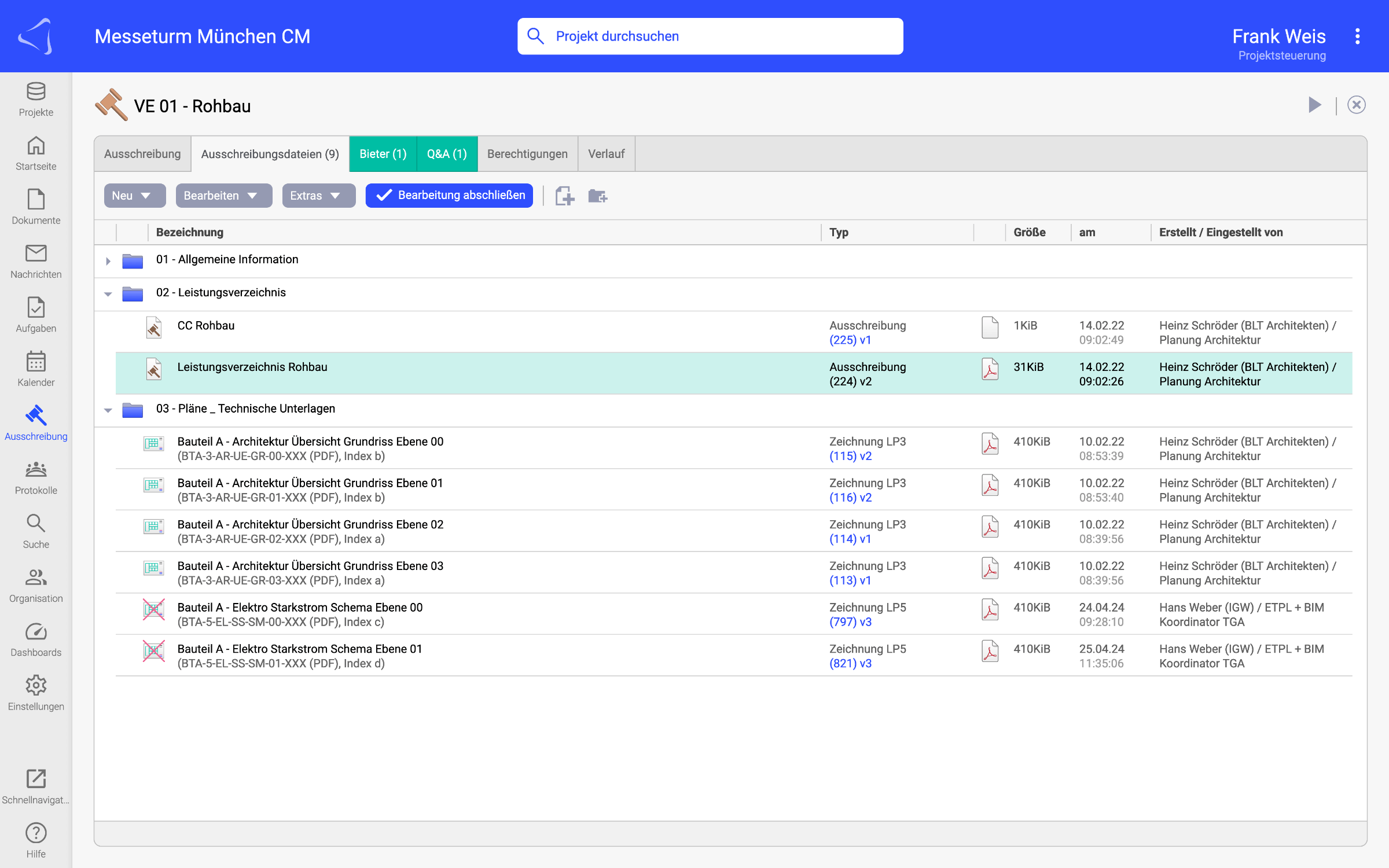Switch to Berechtigungen tab
This screenshot has height=868, width=1389.
click(527, 154)
